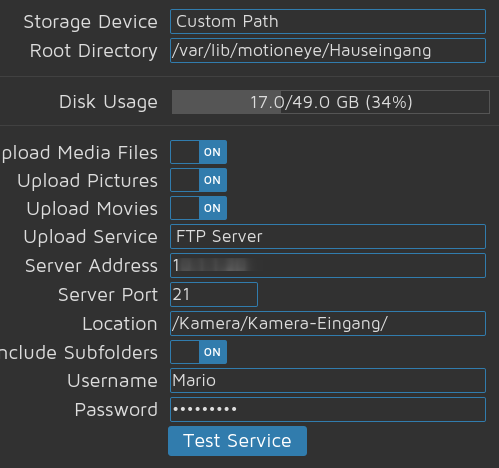Disable the Upload Pictures switch
499x468 pixels.
[199, 180]
